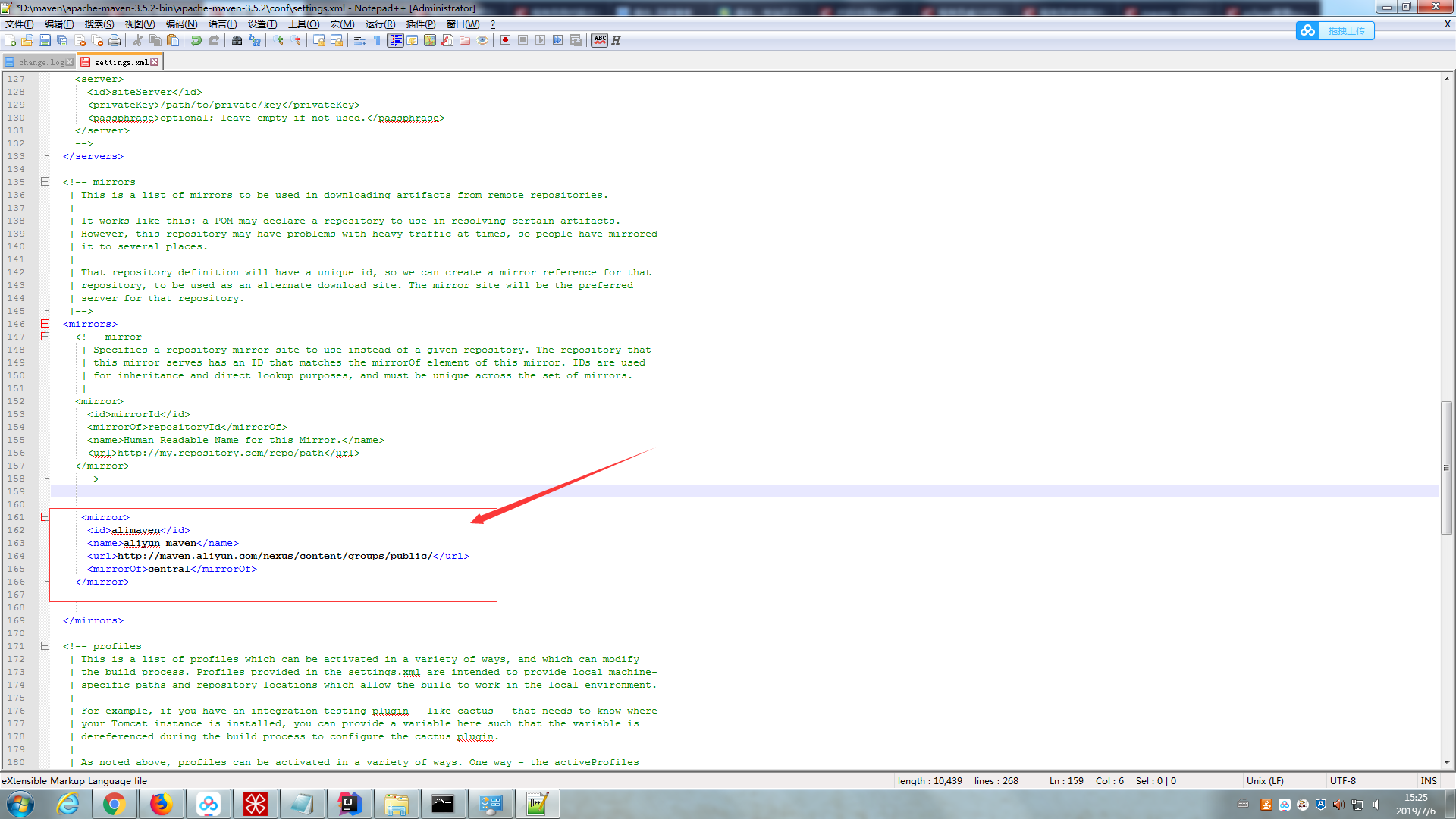This screenshot has height=819, width=1456.
Task: Collapse the profiles comment fold at line 171
Action: point(45,646)
